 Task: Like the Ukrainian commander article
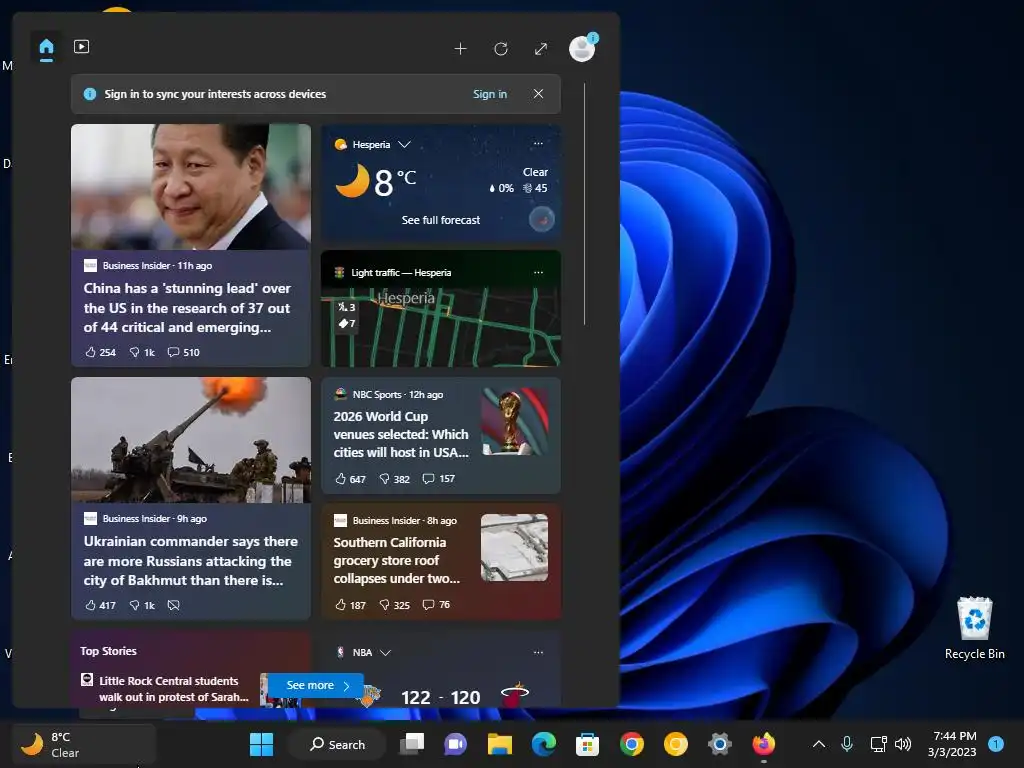coord(100,605)
